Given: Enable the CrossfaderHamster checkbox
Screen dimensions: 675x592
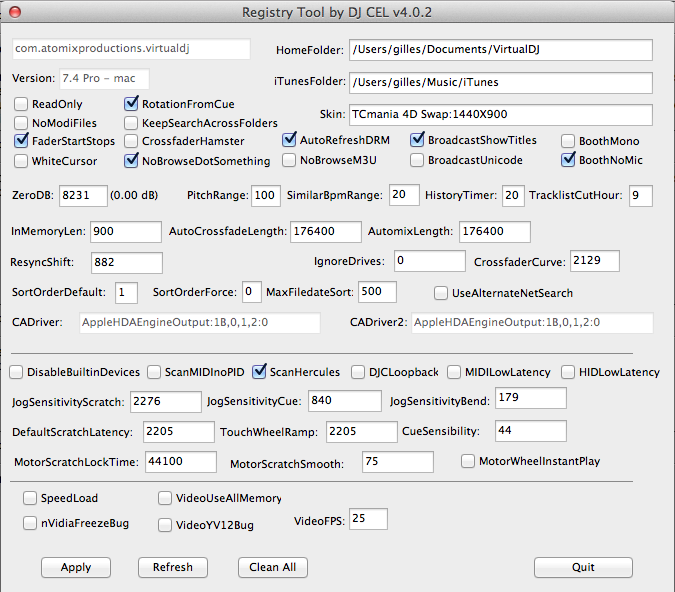Looking at the screenshot, I should tap(131, 141).
